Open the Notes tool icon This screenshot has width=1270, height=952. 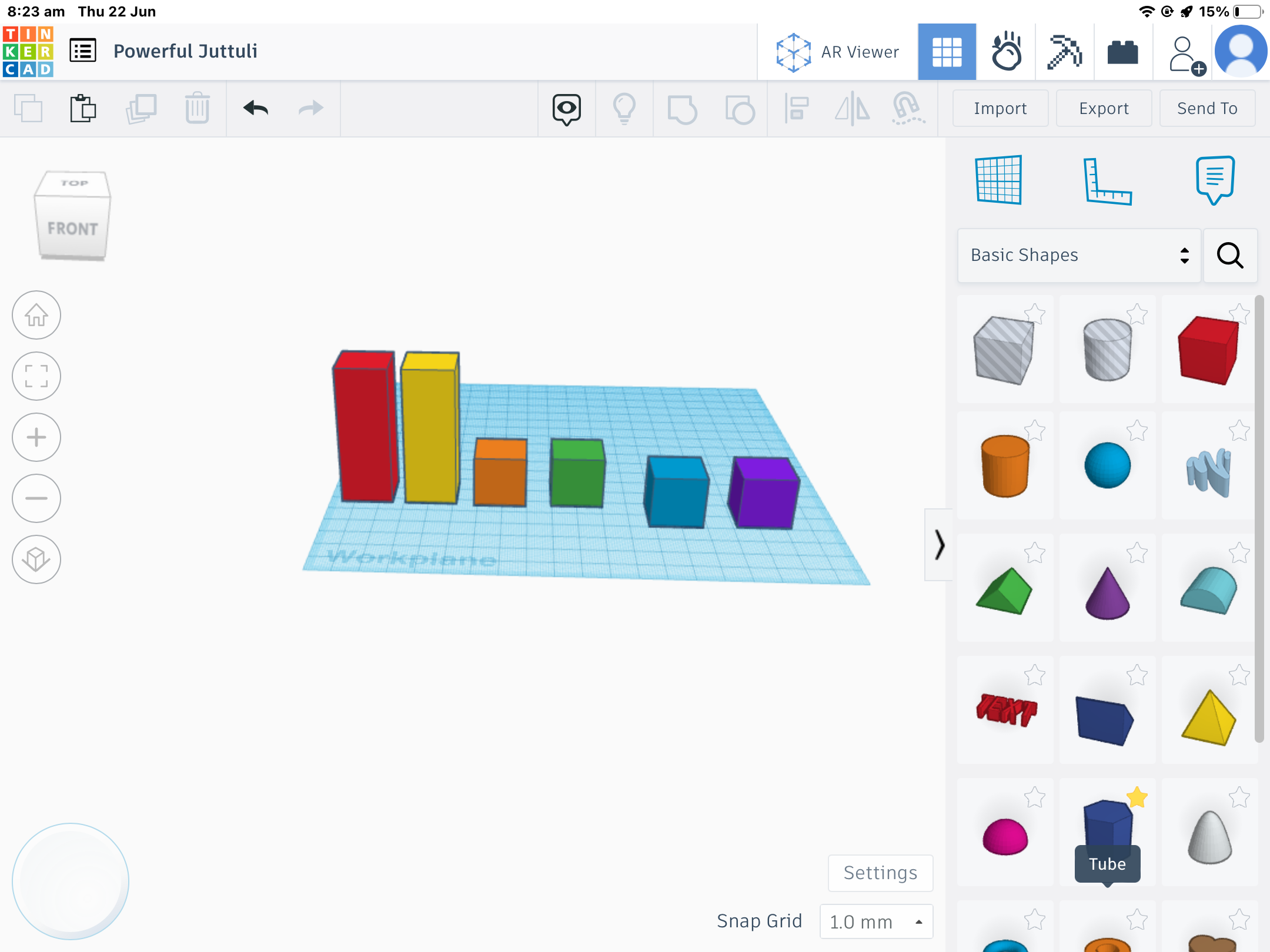(x=1215, y=180)
